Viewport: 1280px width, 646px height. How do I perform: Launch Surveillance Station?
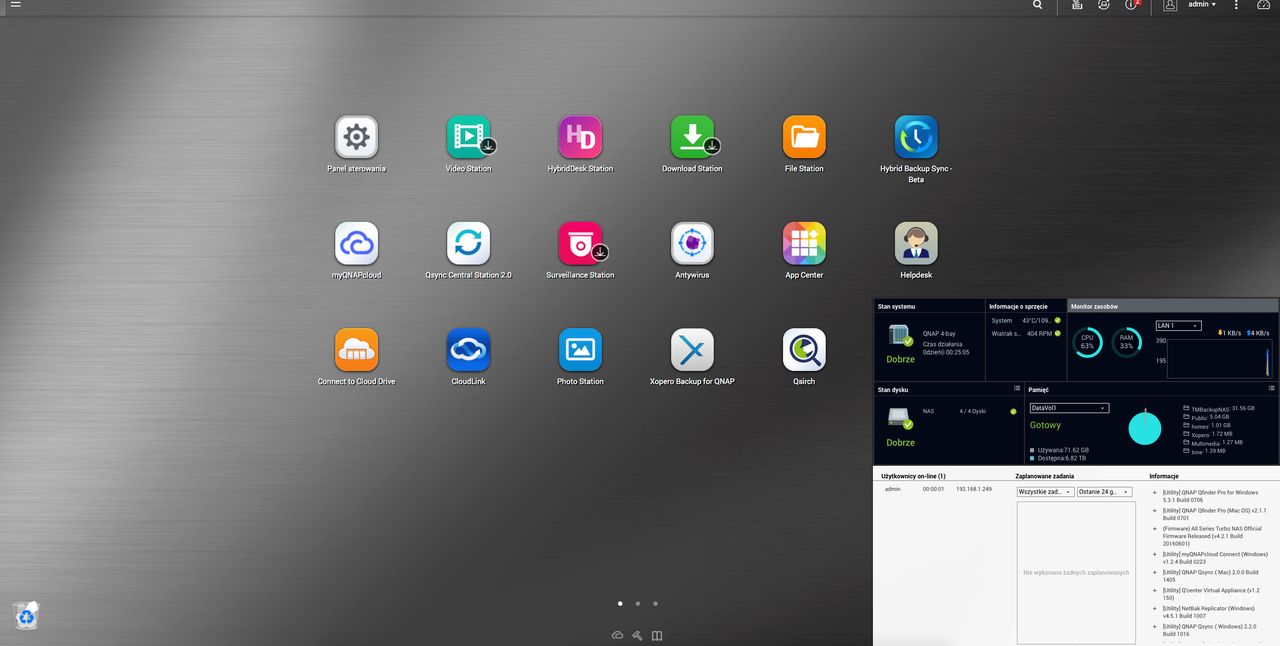[x=580, y=243]
